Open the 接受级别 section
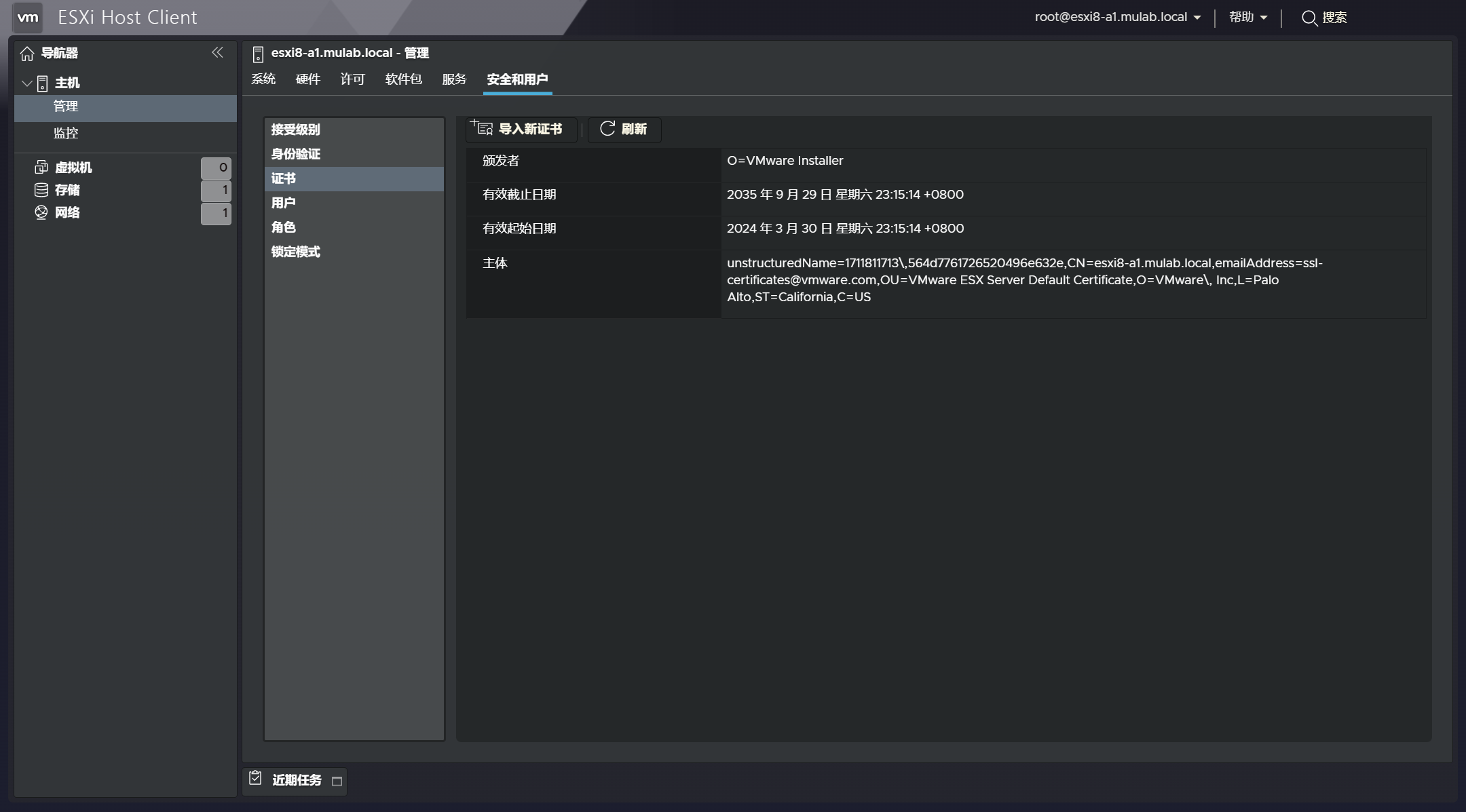 pos(354,130)
